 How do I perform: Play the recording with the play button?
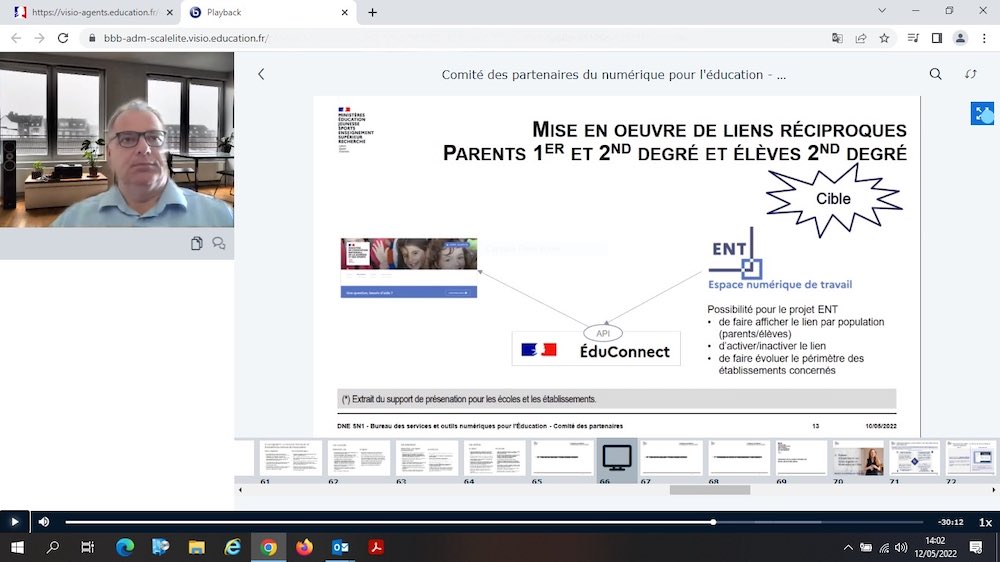pyautogui.click(x=14, y=522)
